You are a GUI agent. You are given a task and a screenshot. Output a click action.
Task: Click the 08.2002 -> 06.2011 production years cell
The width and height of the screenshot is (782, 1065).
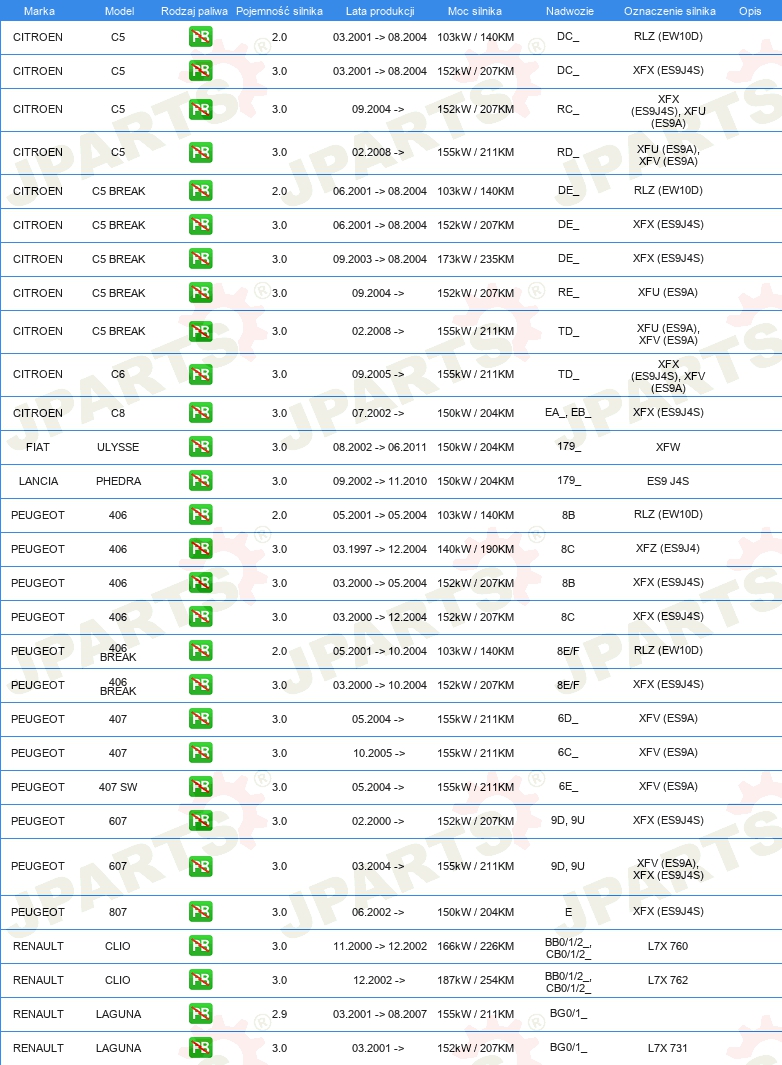[380, 447]
